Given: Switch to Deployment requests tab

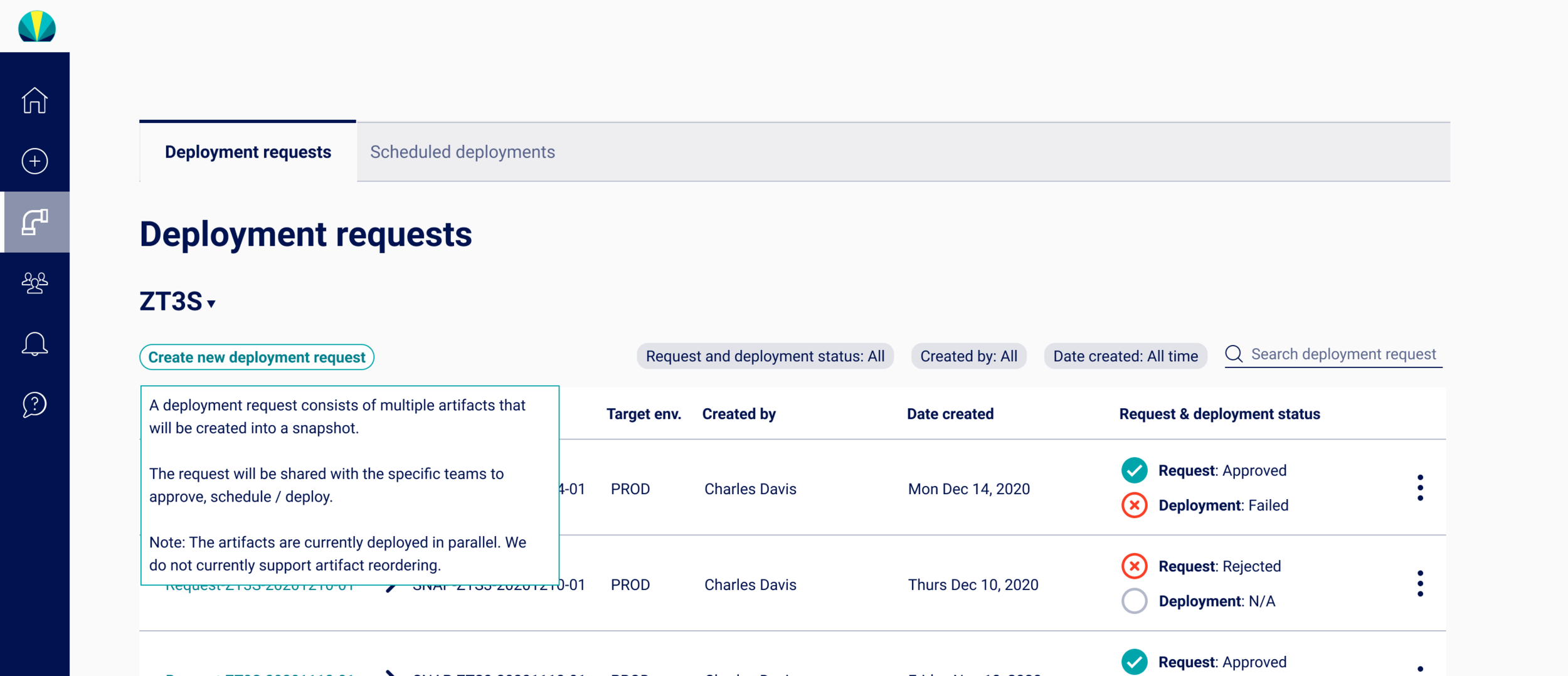Looking at the screenshot, I should [x=248, y=152].
